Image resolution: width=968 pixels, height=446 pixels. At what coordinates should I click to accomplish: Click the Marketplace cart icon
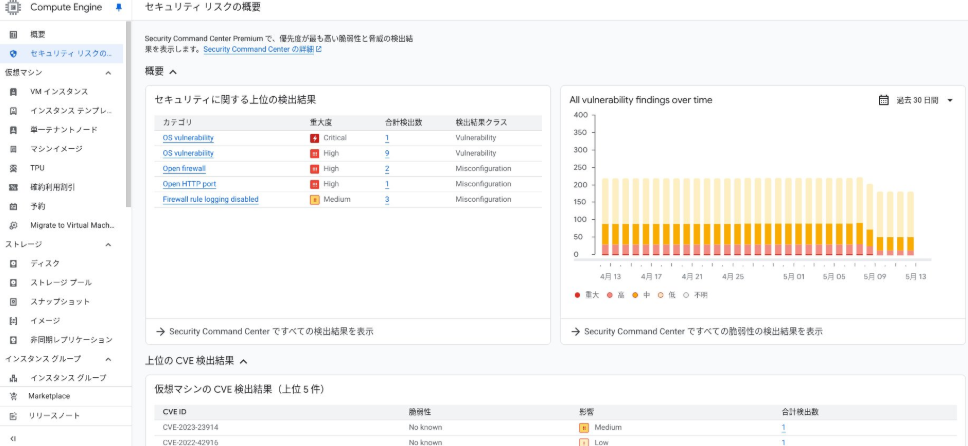point(14,397)
